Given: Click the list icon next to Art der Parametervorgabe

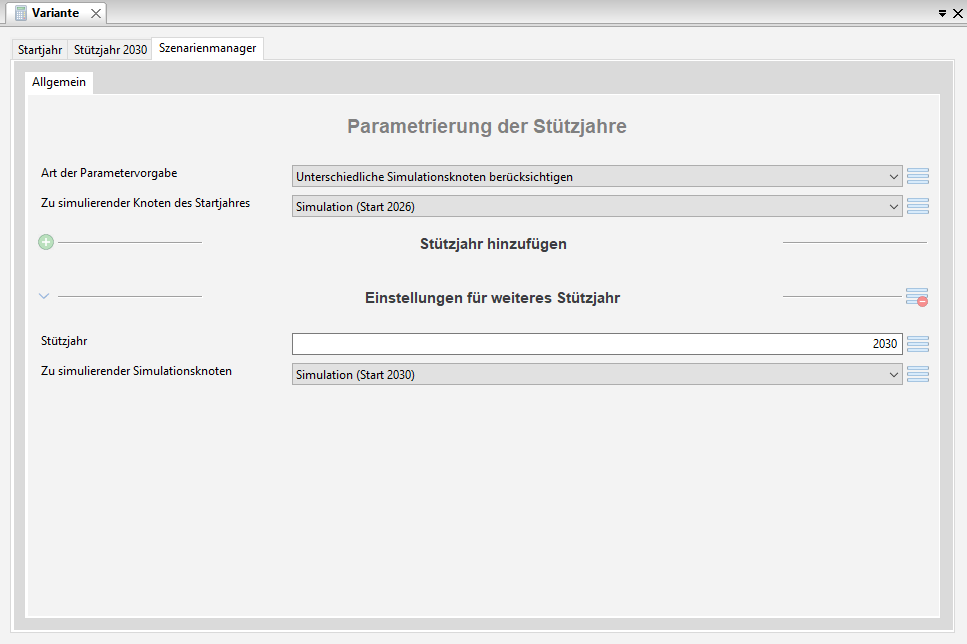Looking at the screenshot, I should click(x=918, y=176).
